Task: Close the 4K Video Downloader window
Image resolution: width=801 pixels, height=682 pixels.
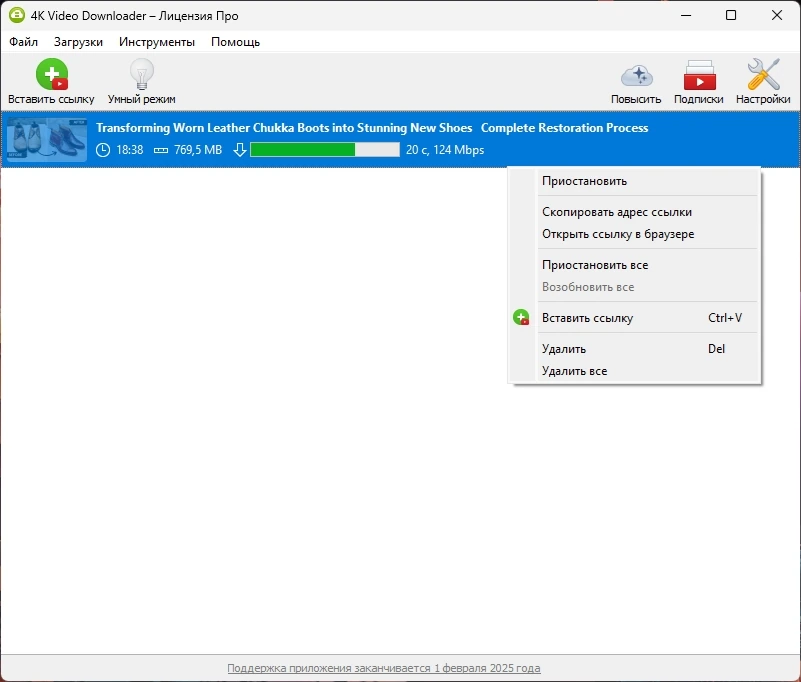Action: (776, 15)
